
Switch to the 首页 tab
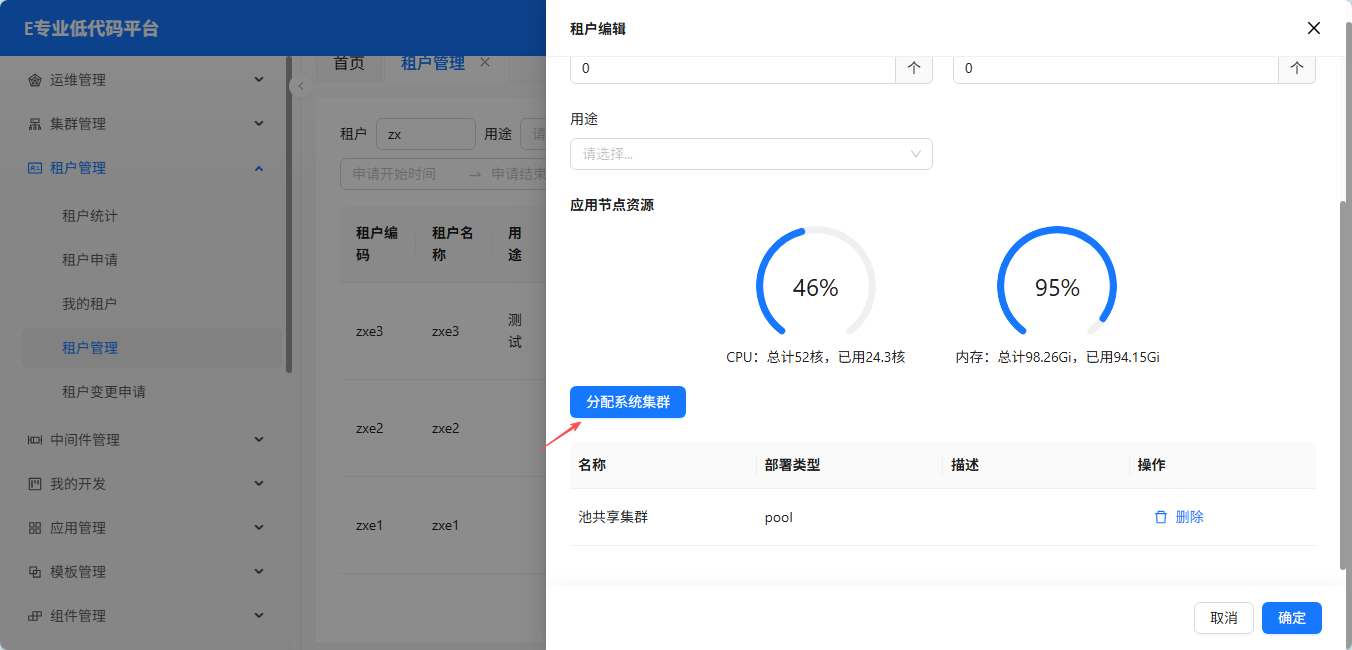(x=349, y=63)
